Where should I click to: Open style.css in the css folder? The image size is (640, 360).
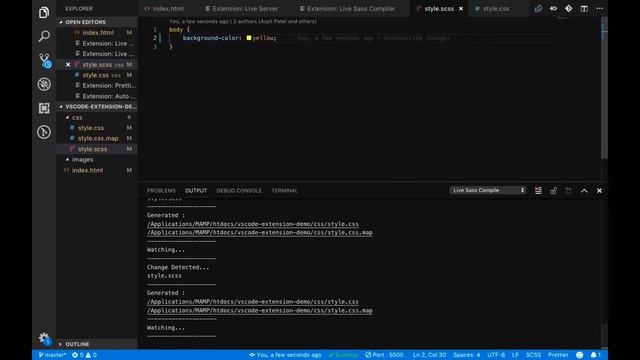coord(97,128)
